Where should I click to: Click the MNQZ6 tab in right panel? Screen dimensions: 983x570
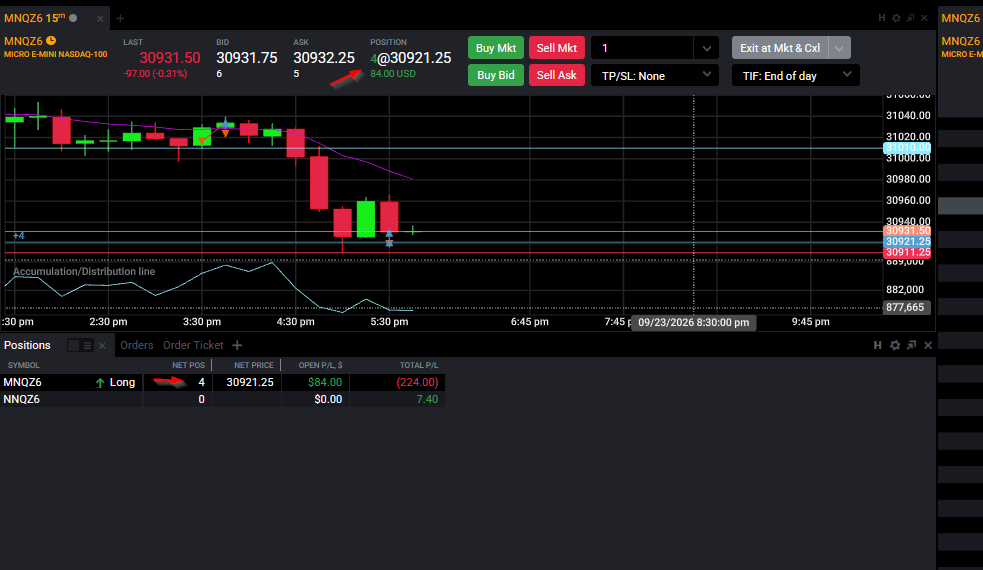[960, 18]
